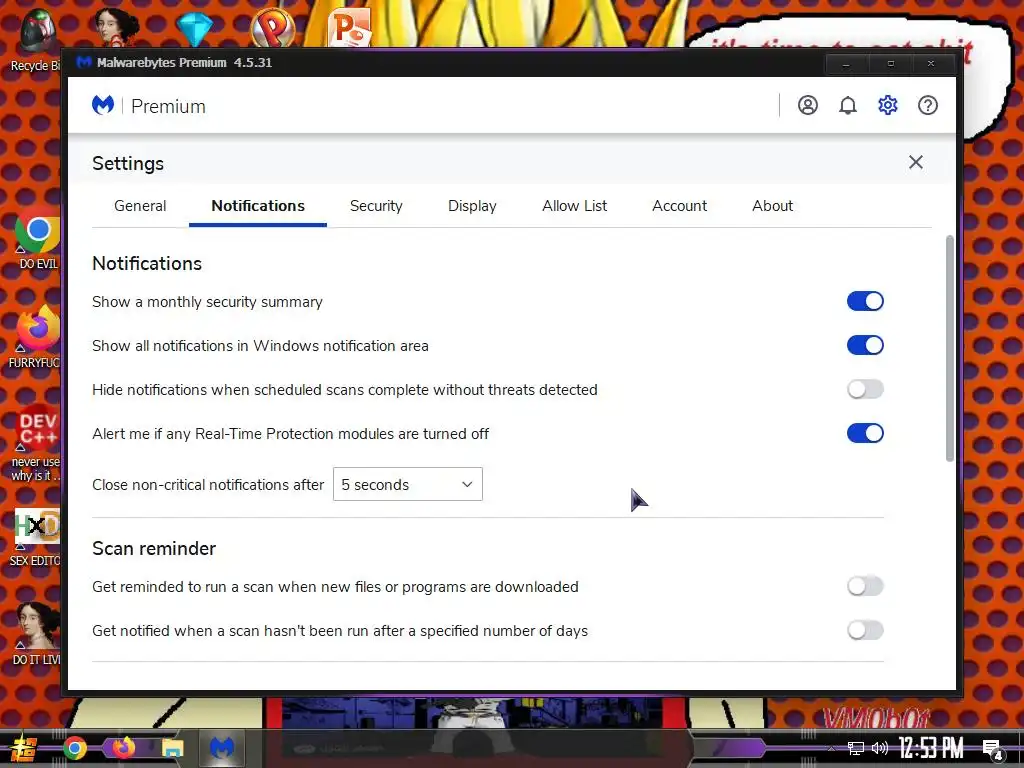Screen dimensions: 1024x768
Task: Close the Settings panel with the X
Action: (916, 162)
